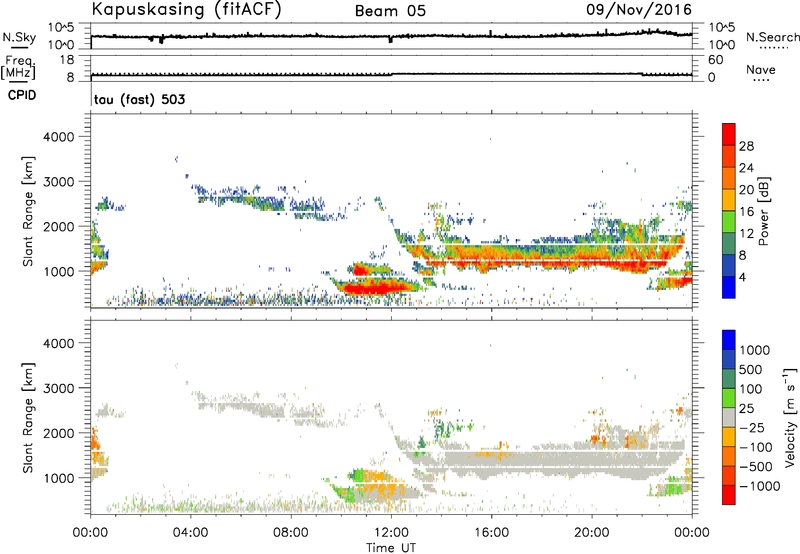The height and width of the screenshot is (554, 800).
Task: Click the red top segment of the power colorbar
Action: coord(729,134)
